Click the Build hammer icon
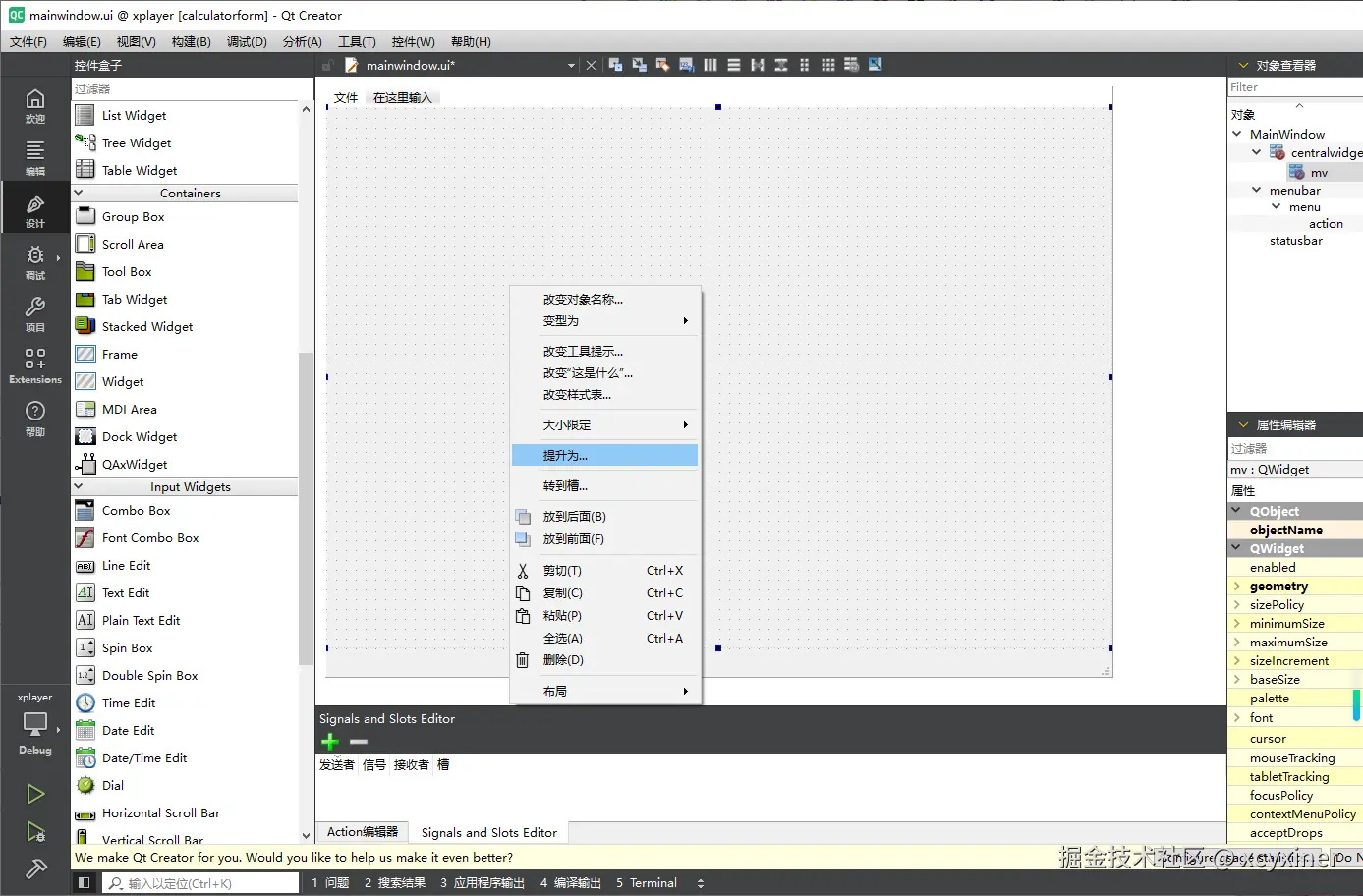The width and height of the screenshot is (1363, 896). 35,868
